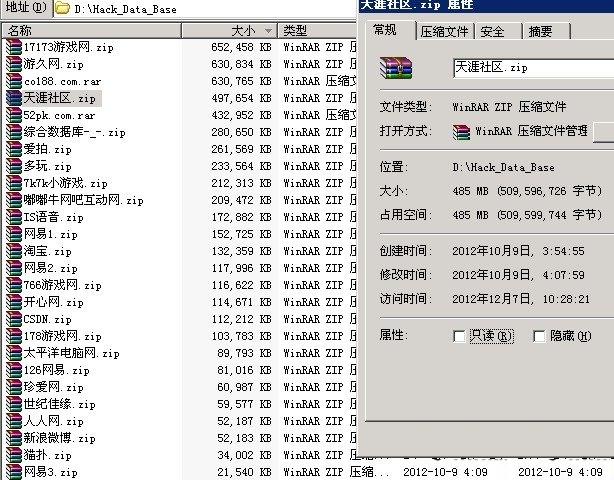Click the archive icon for 爱拍.zip
Image resolution: width=614 pixels, height=480 pixels.
click(x=14, y=150)
